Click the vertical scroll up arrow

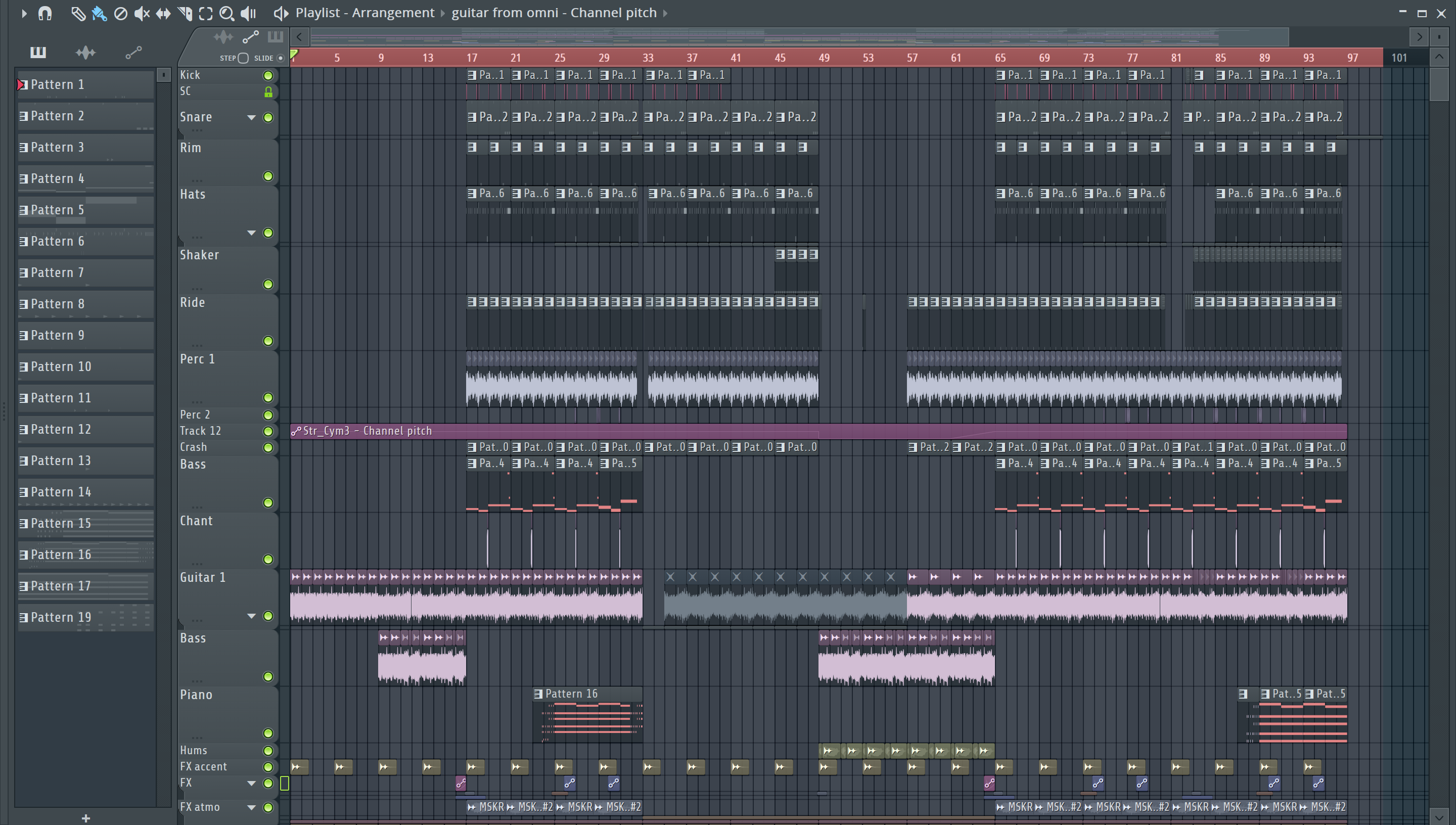click(1439, 57)
